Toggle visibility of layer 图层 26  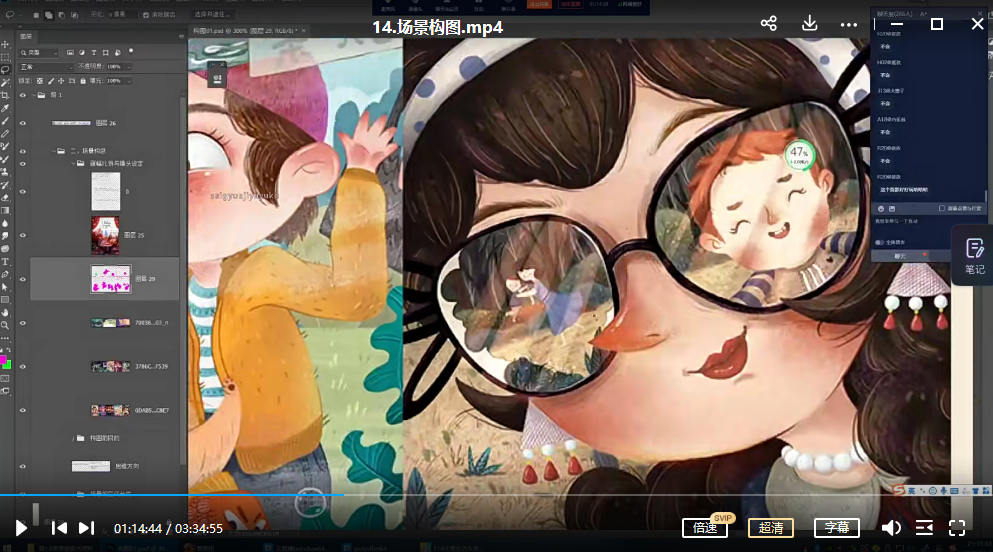click(23, 123)
